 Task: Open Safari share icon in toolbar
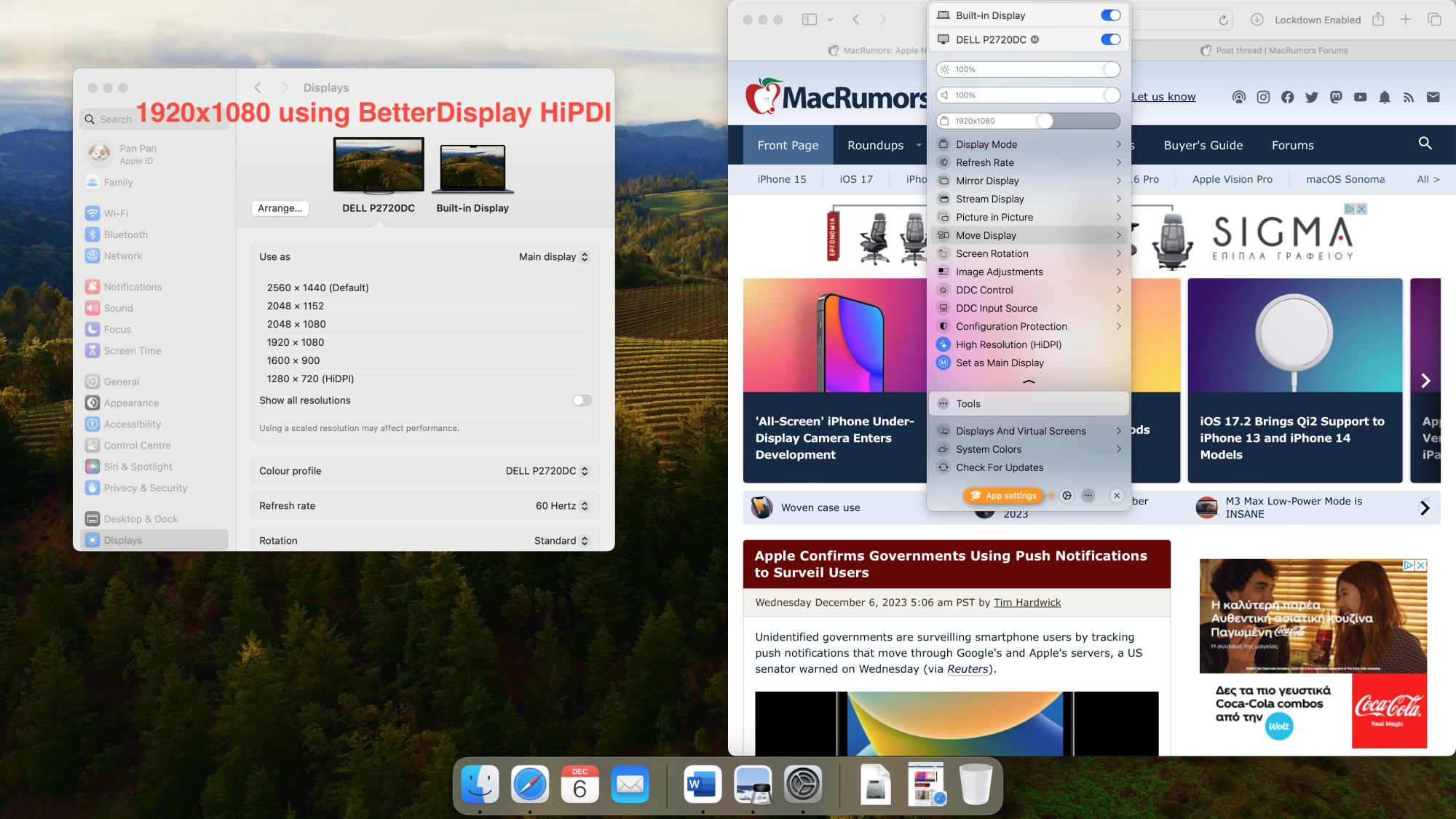click(1378, 20)
